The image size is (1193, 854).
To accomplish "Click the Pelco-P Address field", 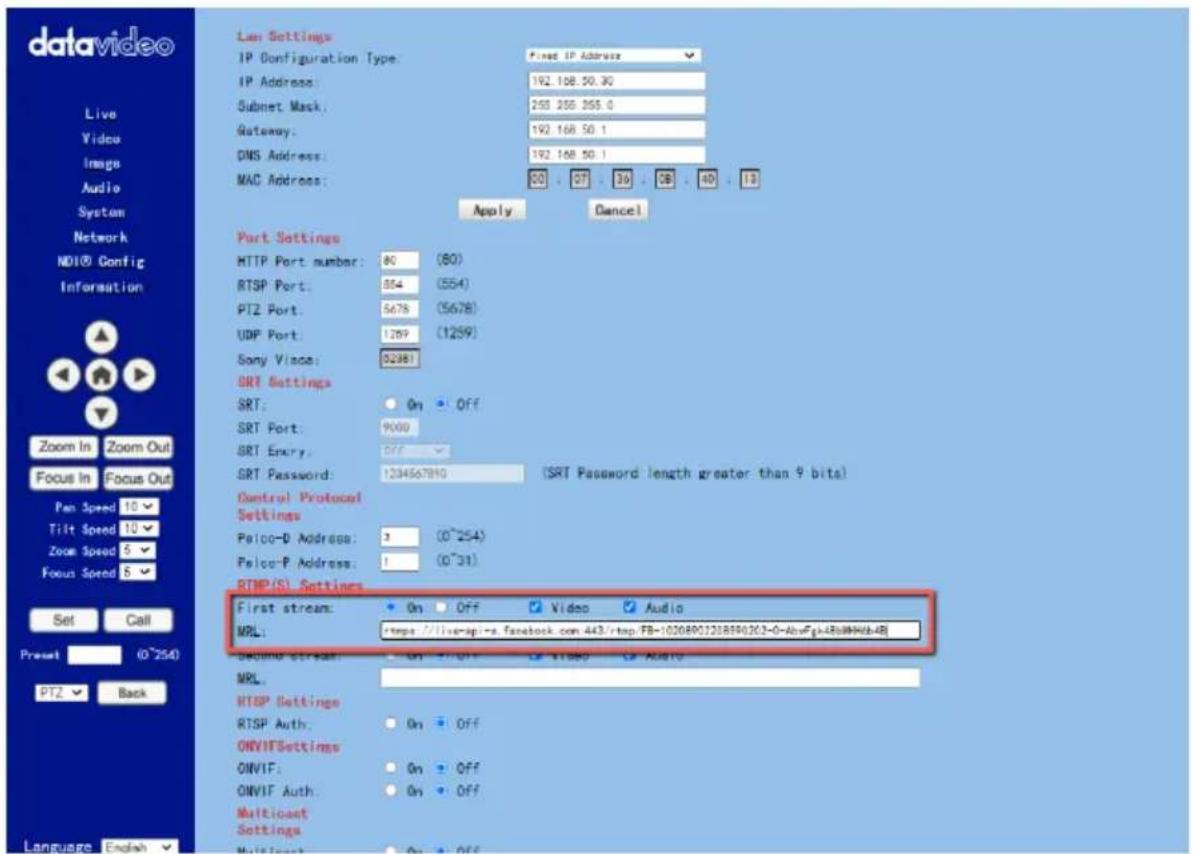I will pos(399,562).
